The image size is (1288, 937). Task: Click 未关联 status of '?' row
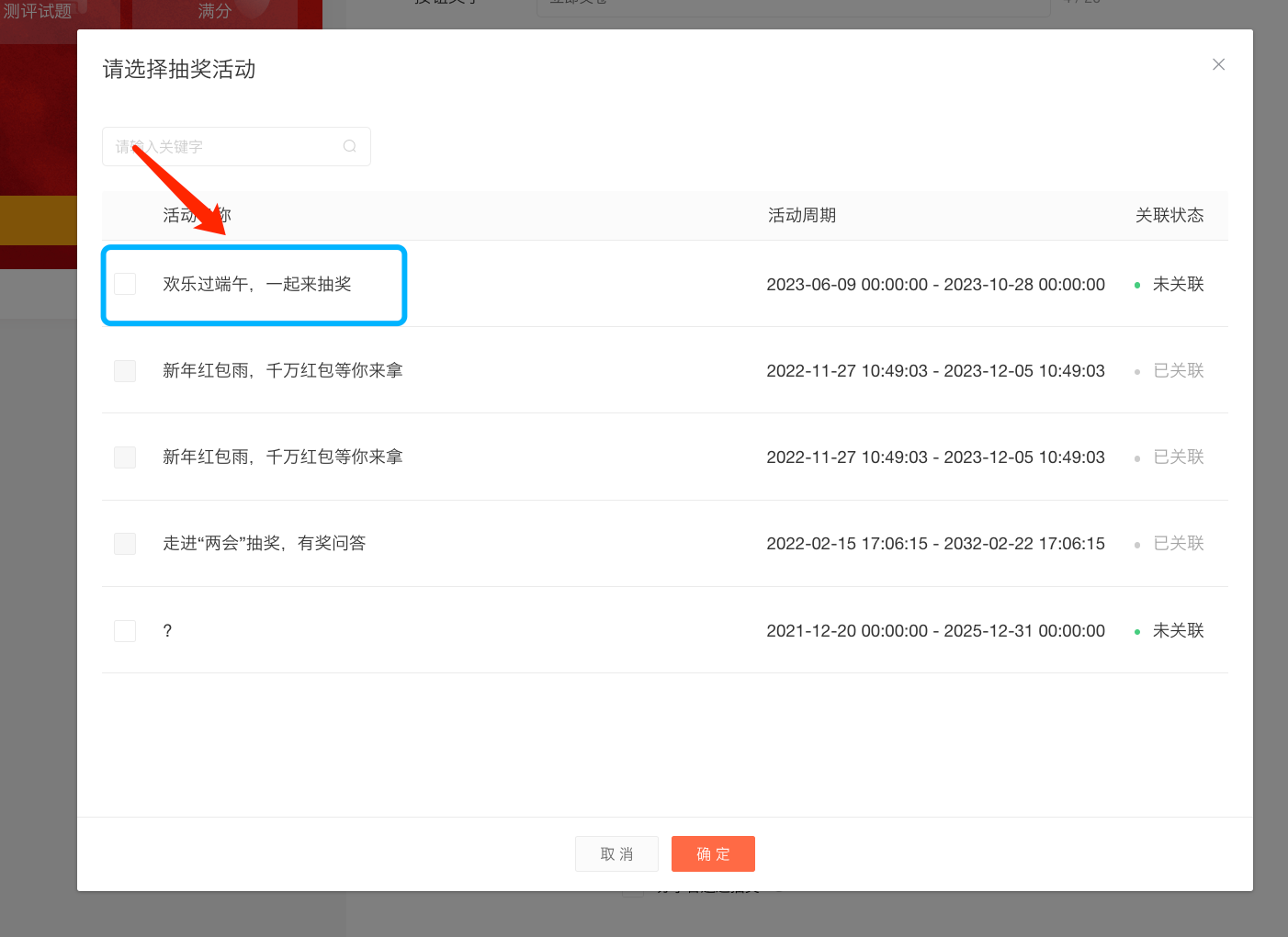[1178, 631]
